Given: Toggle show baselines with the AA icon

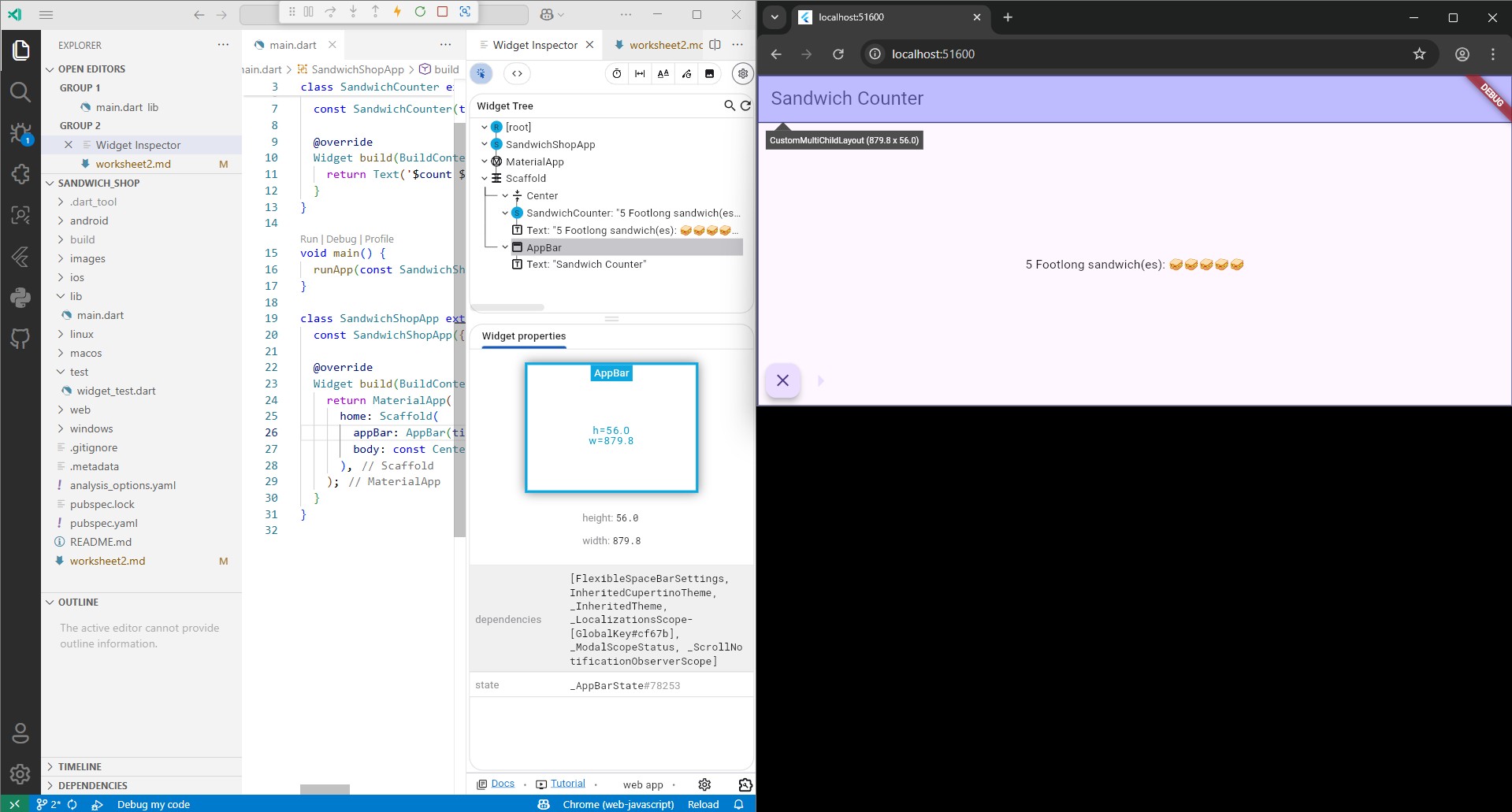Looking at the screenshot, I should tap(663, 73).
